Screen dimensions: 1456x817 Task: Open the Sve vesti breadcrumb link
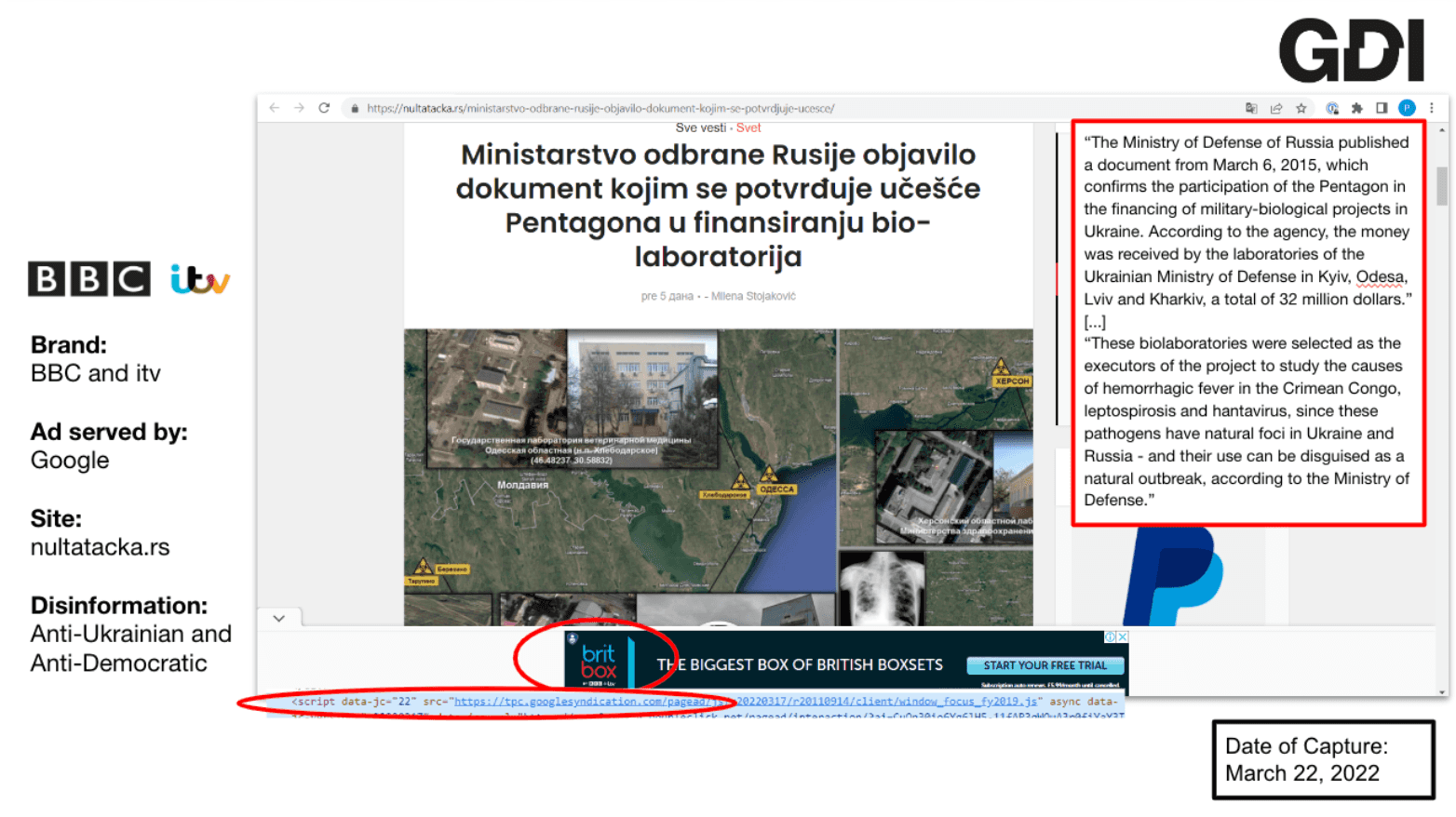coord(700,128)
